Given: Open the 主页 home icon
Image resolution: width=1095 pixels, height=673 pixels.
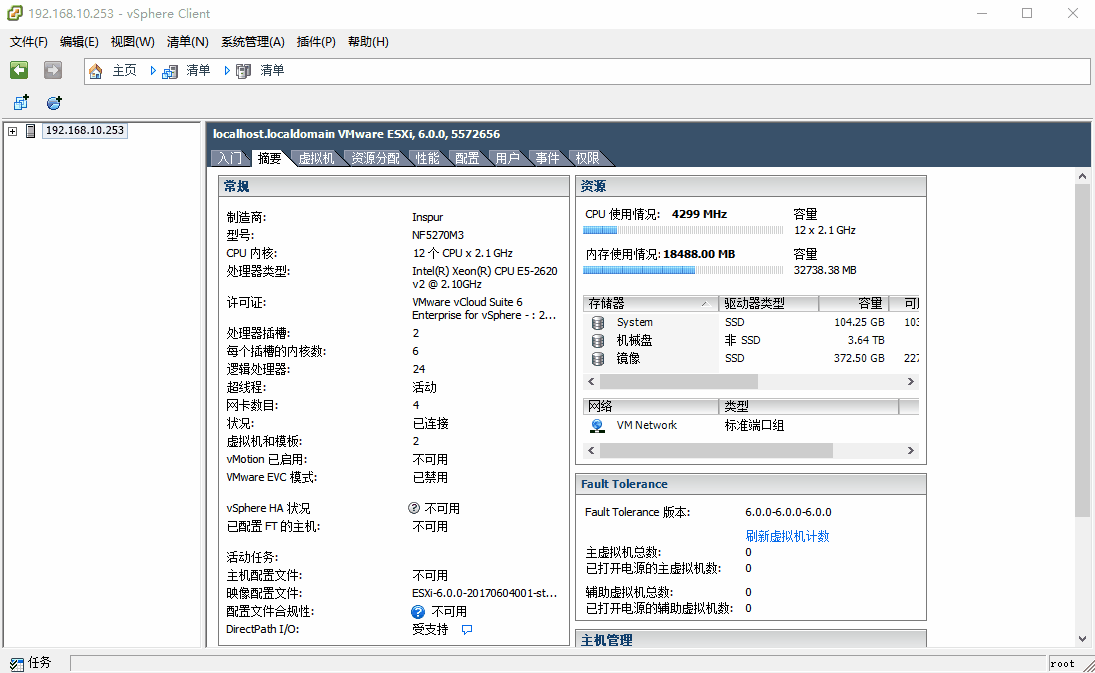Looking at the screenshot, I should 95,70.
